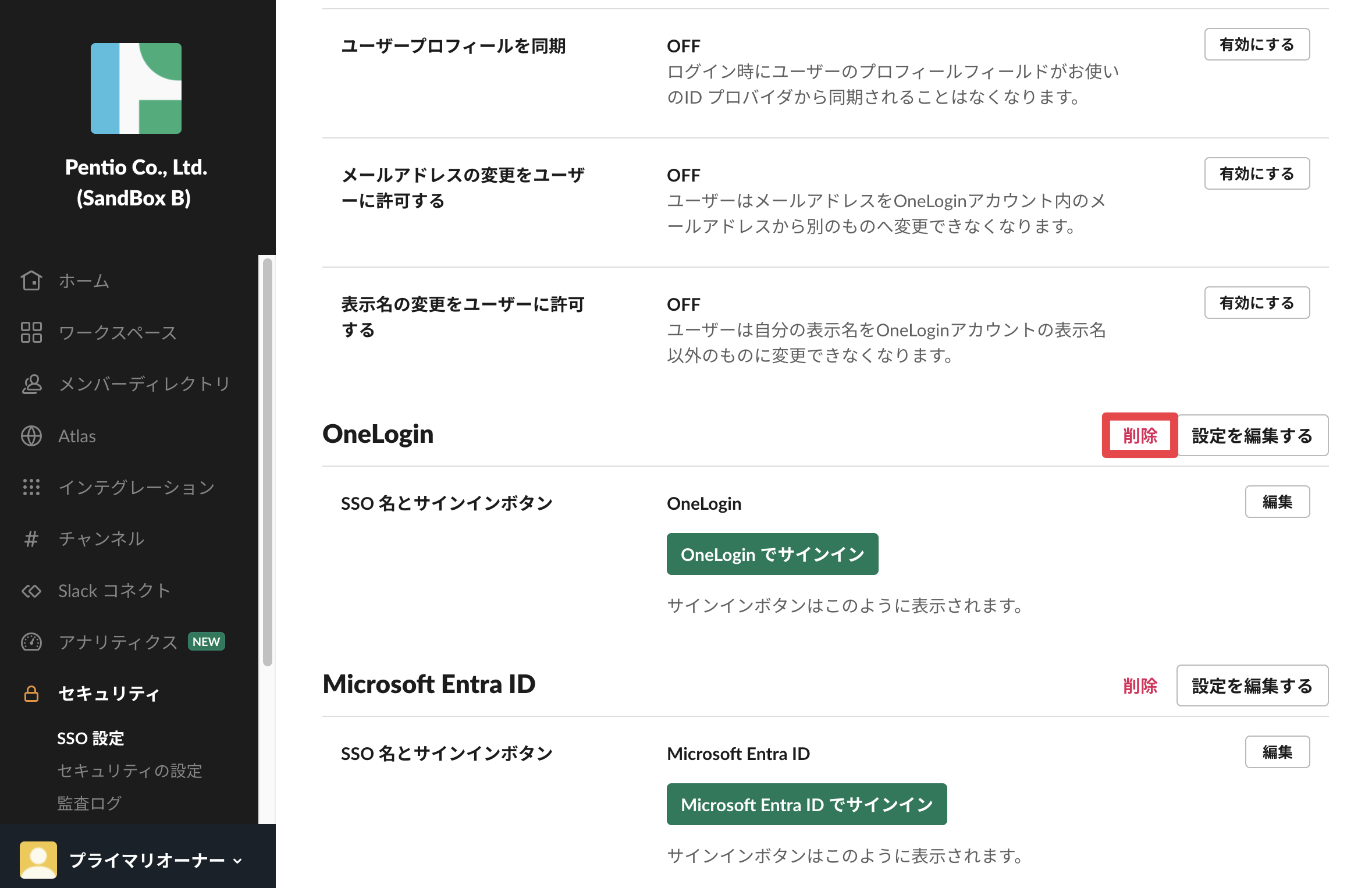Click the Home house icon in sidebar
The image size is (1372, 888).
point(31,280)
